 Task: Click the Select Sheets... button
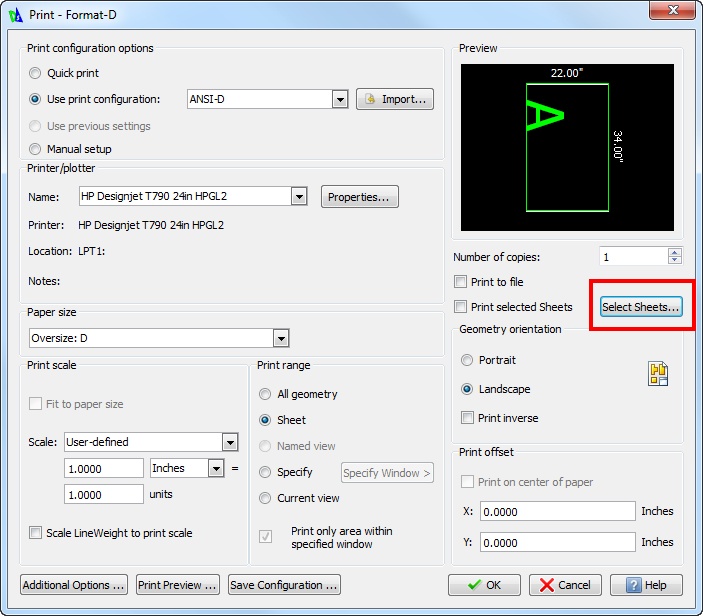point(641,307)
